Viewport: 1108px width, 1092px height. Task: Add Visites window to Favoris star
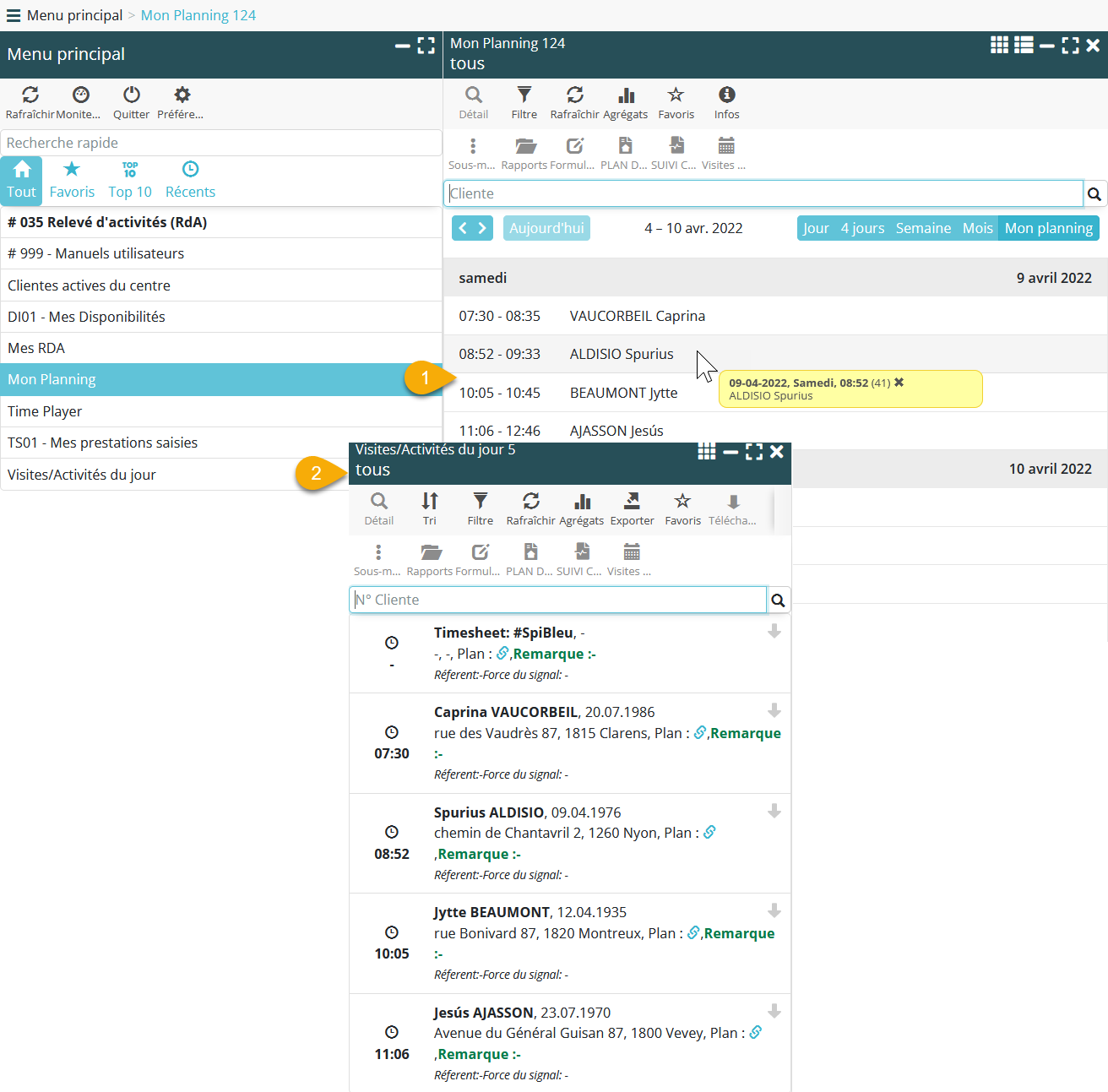click(x=682, y=502)
